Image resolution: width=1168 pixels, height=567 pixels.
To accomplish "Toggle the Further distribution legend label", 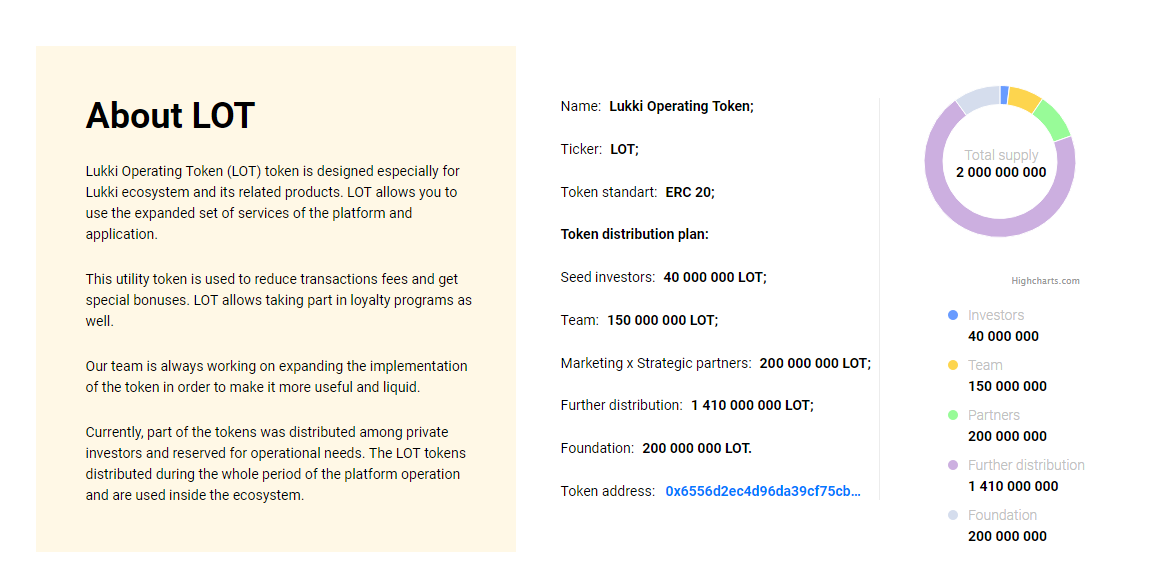I will coord(1026,465).
